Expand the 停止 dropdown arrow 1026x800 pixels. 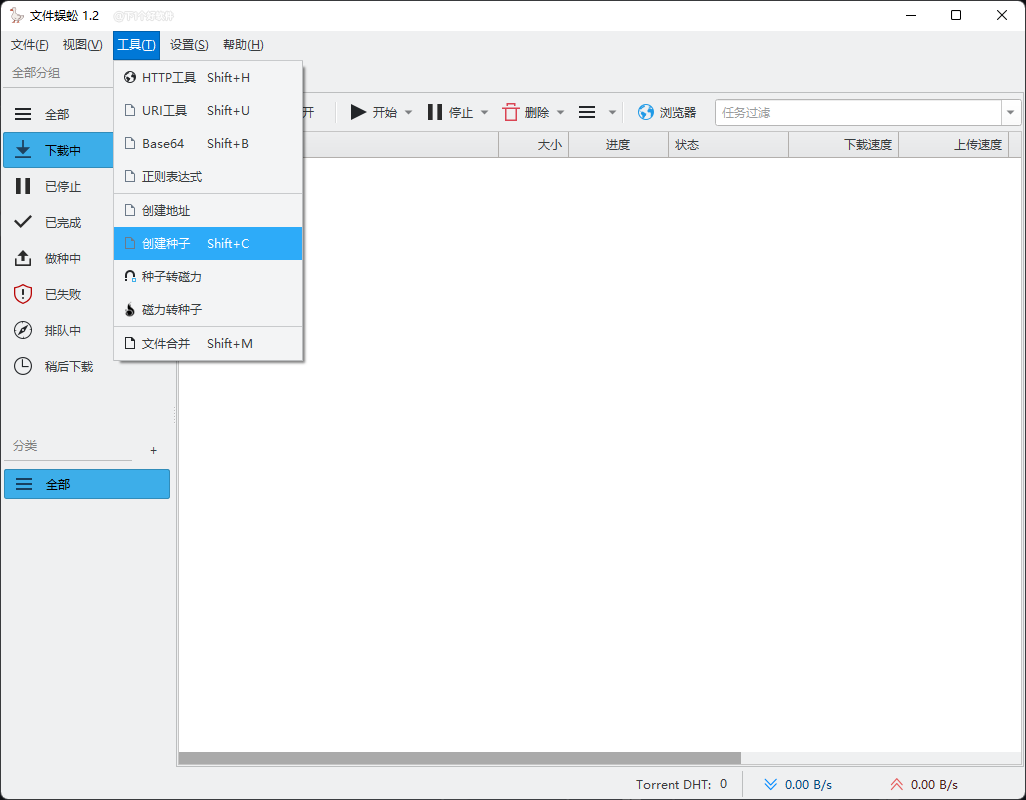click(x=484, y=113)
